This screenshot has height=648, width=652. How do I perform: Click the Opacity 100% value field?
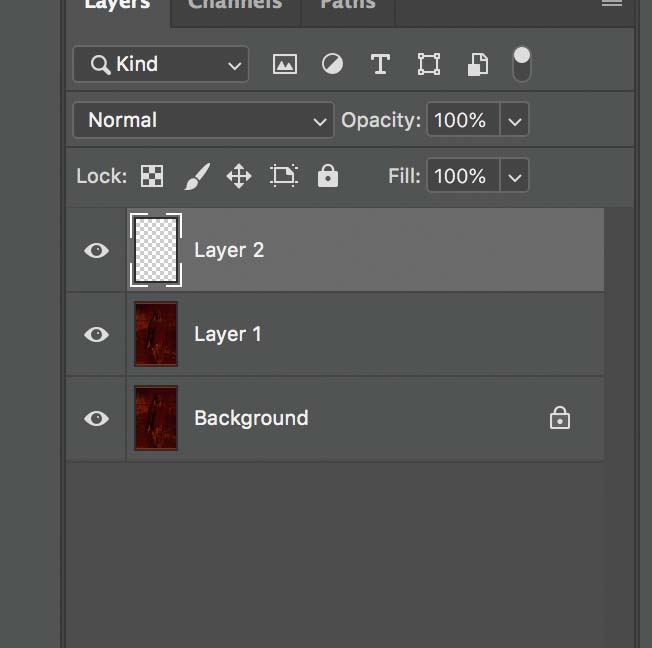pos(463,120)
